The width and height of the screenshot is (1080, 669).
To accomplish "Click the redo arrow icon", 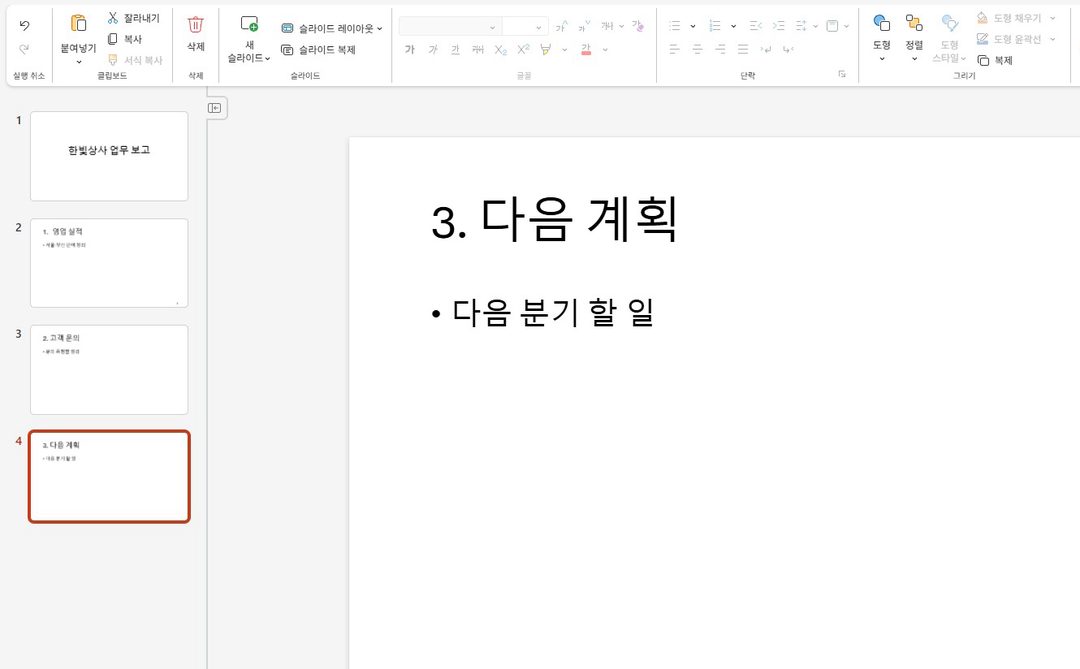I will pyautogui.click(x=25, y=49).
